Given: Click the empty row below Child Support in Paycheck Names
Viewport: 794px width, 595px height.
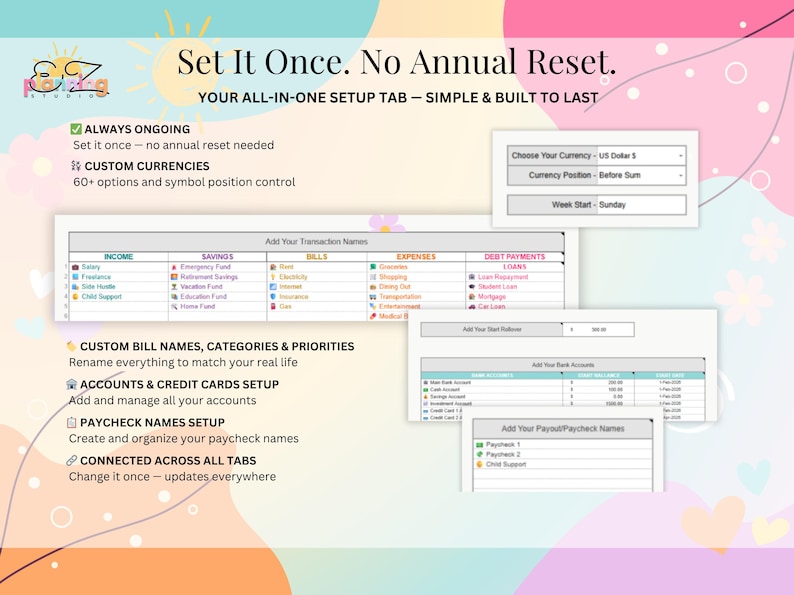Looking at the screenshot, I should click(x=563, y=474).
